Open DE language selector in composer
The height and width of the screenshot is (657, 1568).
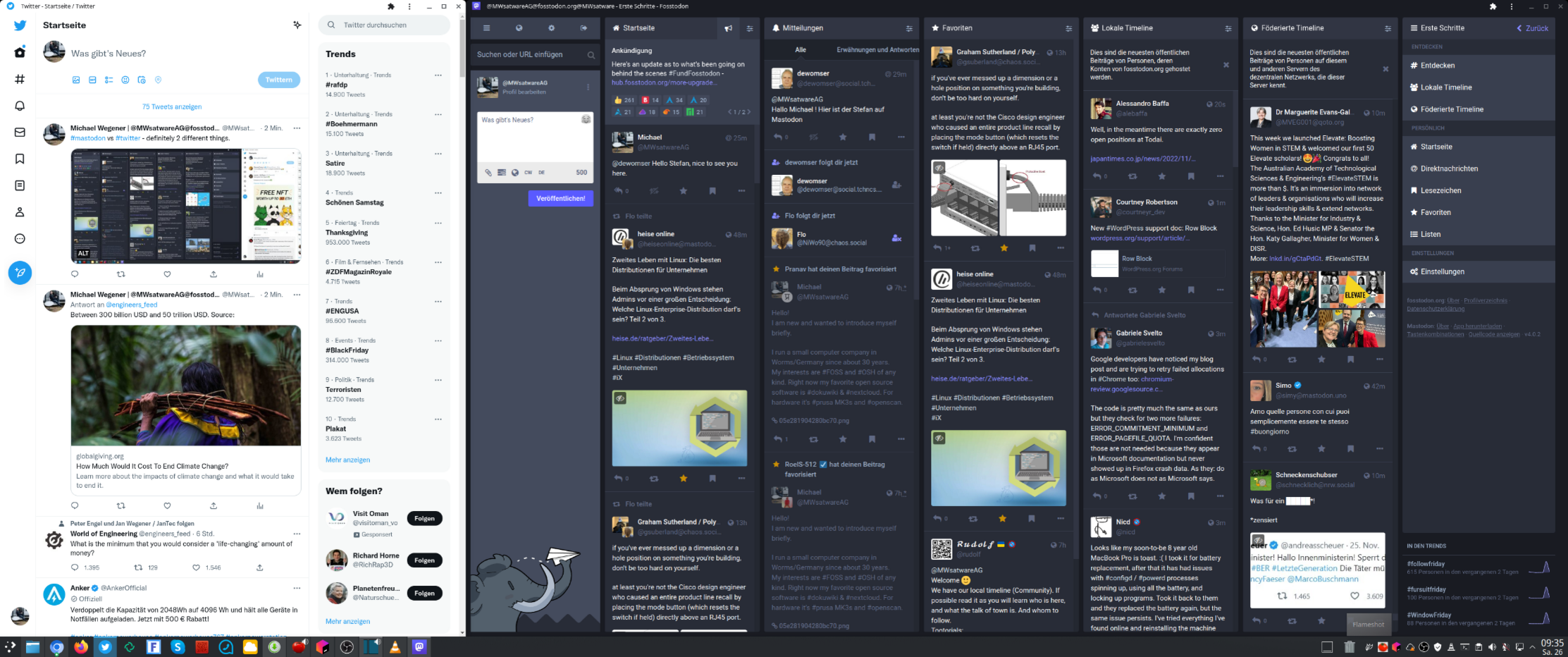pos(541,172)
